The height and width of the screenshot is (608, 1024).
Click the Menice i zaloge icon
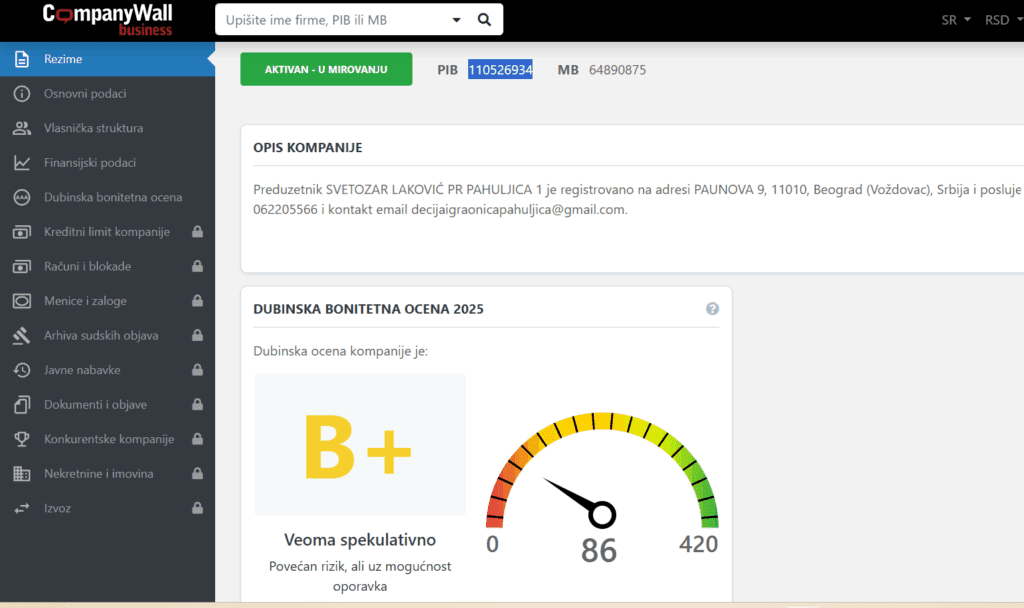pos(21,301)
